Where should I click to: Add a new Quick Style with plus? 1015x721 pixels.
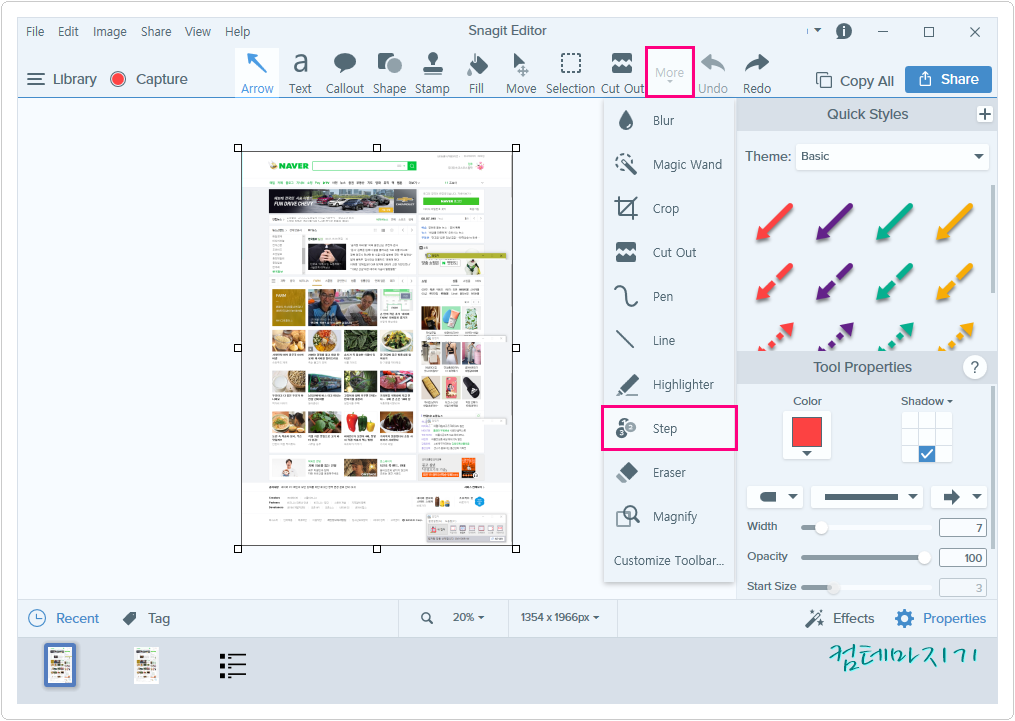(984, 115)
